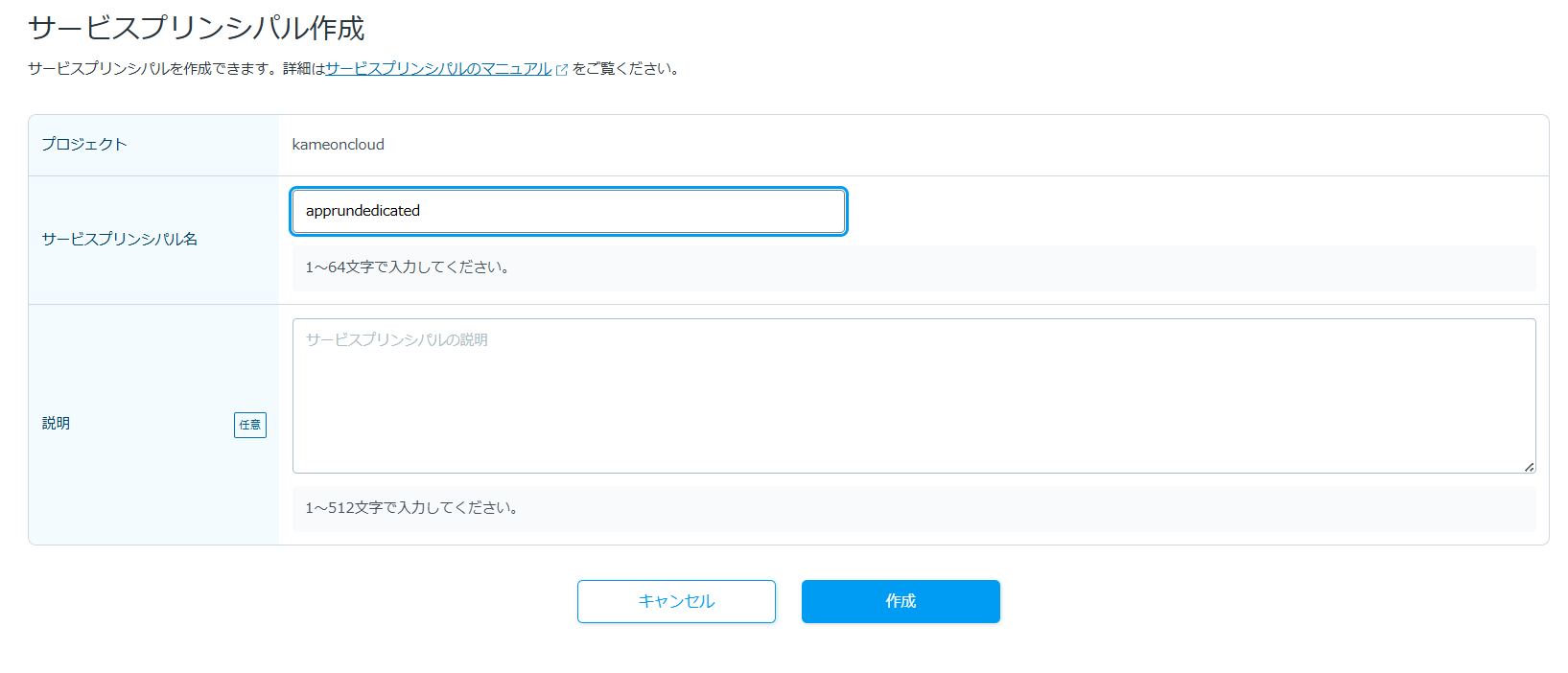Click the 1〜64文字 input hint text
This screenshot has height=673, width=1568.
click(407, 267)
